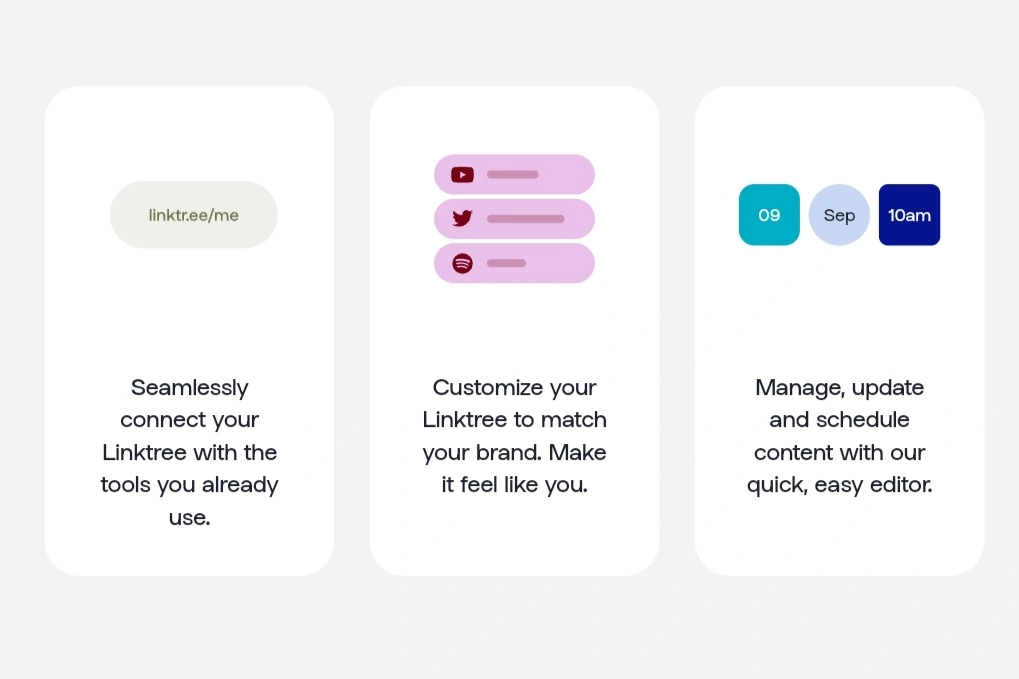
Task: Click the Spotify icon
Action: tap(462, 263)
